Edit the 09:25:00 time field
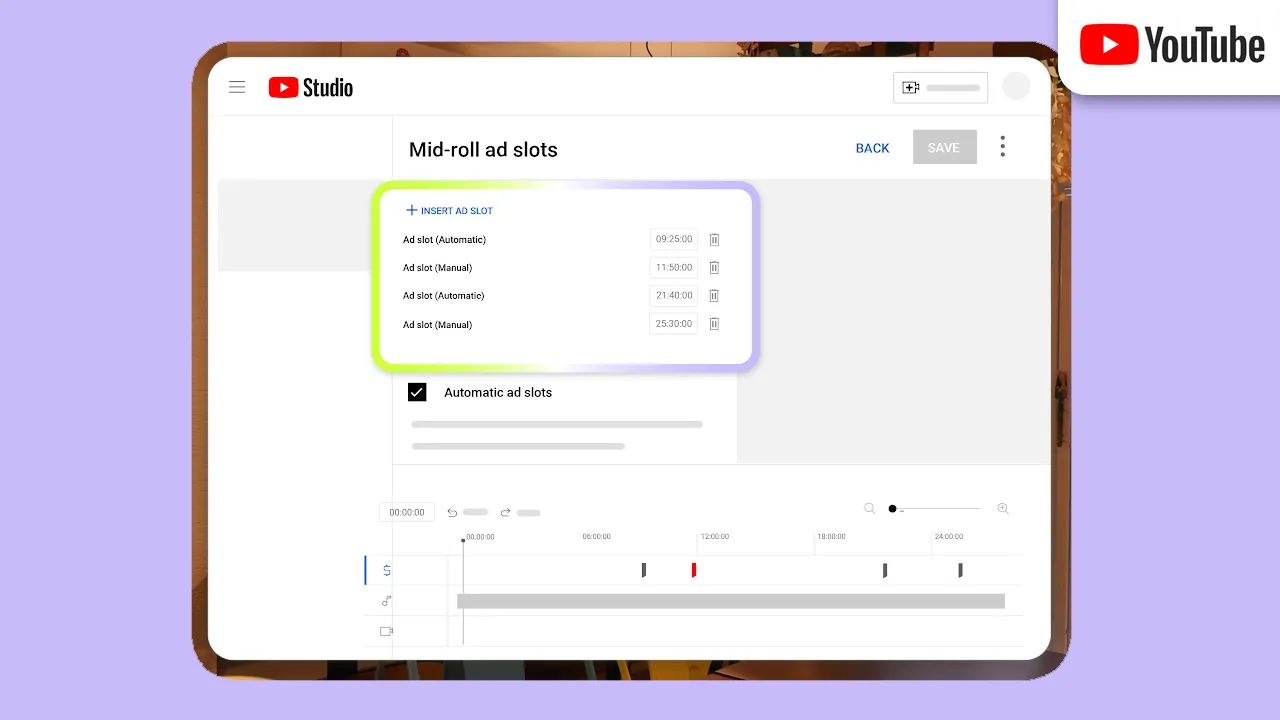The height and width of the screenshot is (720, 1280). 674,240
